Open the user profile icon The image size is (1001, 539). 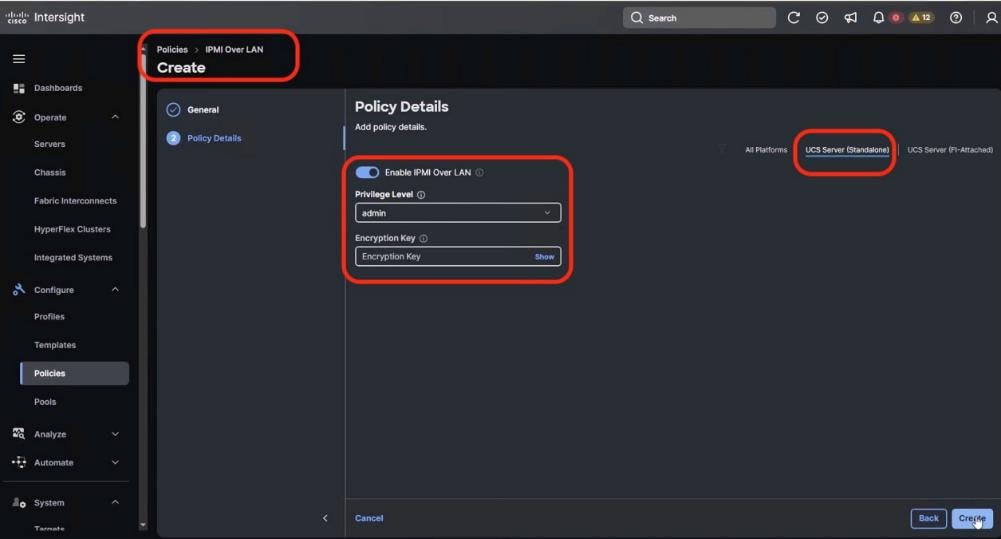coord(991,18)
